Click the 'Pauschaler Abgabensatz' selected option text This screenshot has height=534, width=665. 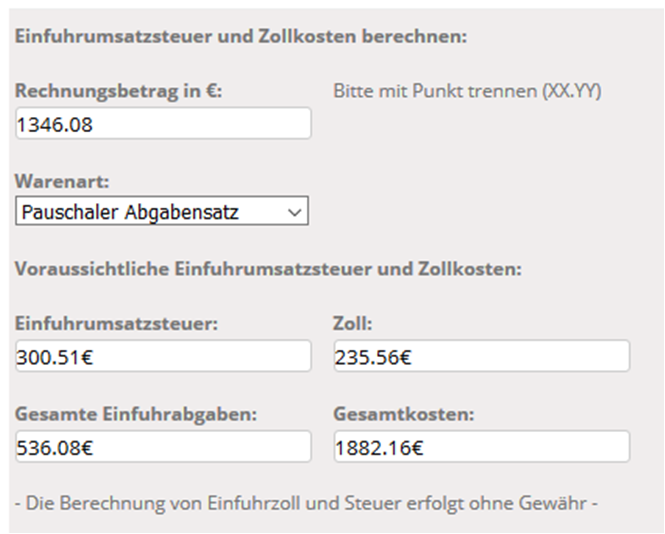pyautogui.click(x=130, y=212)
